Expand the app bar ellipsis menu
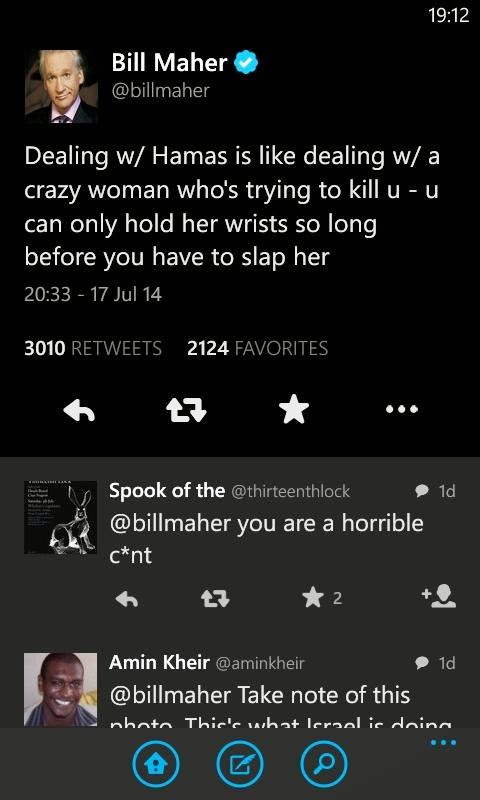 coord(441,742)
